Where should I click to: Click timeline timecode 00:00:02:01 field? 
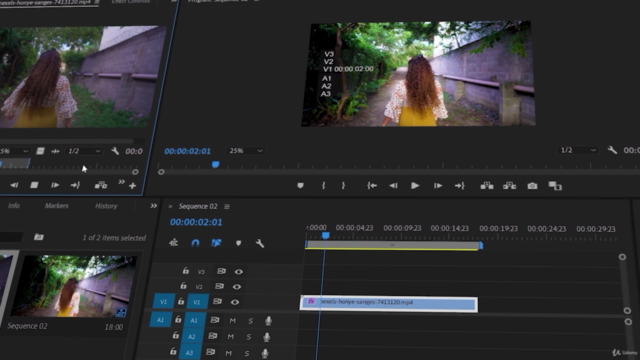tap(196, 222)
